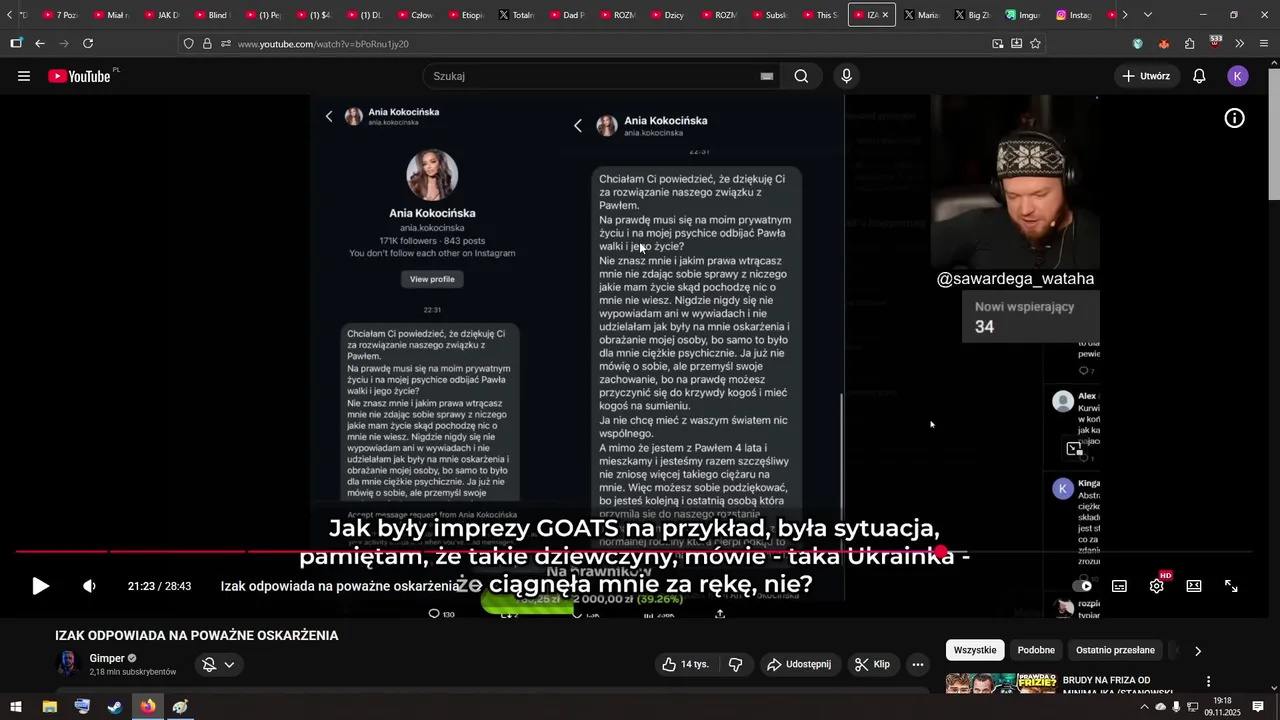Screen dimensions: 1280x720
Task: Open more actions three-dot menu under video
Action: click(918, 664)
